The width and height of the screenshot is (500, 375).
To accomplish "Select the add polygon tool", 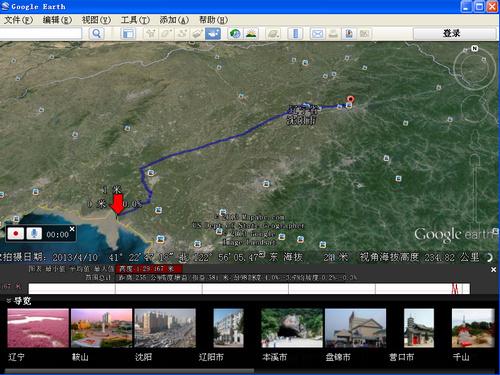I will coord(167,33).
